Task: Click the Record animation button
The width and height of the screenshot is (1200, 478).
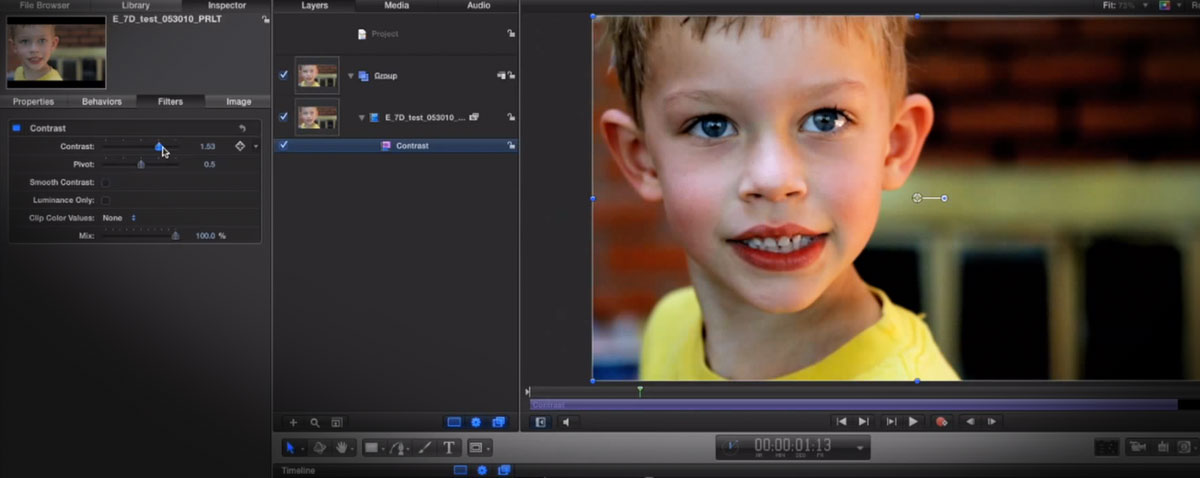Action: [x=941, y=422]
